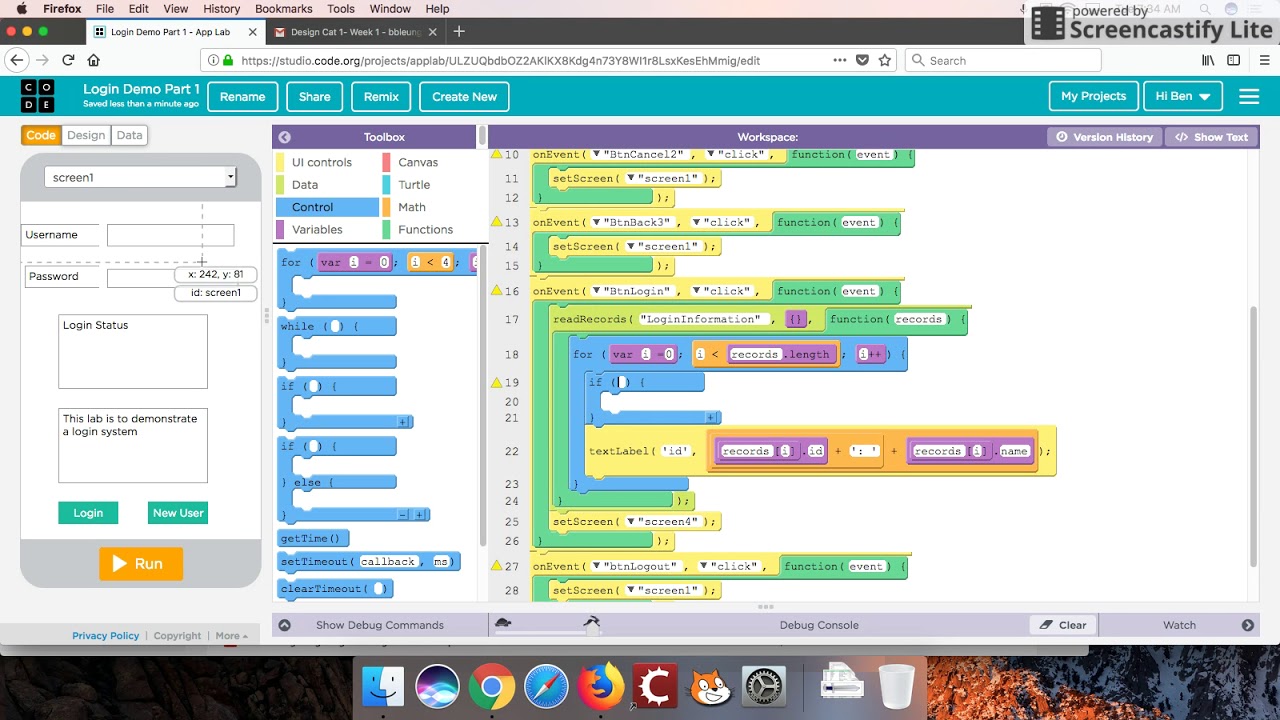Screen dimensions: 1280x720
Task: Open the Code.org logo home link
Action: pos(38,96)
